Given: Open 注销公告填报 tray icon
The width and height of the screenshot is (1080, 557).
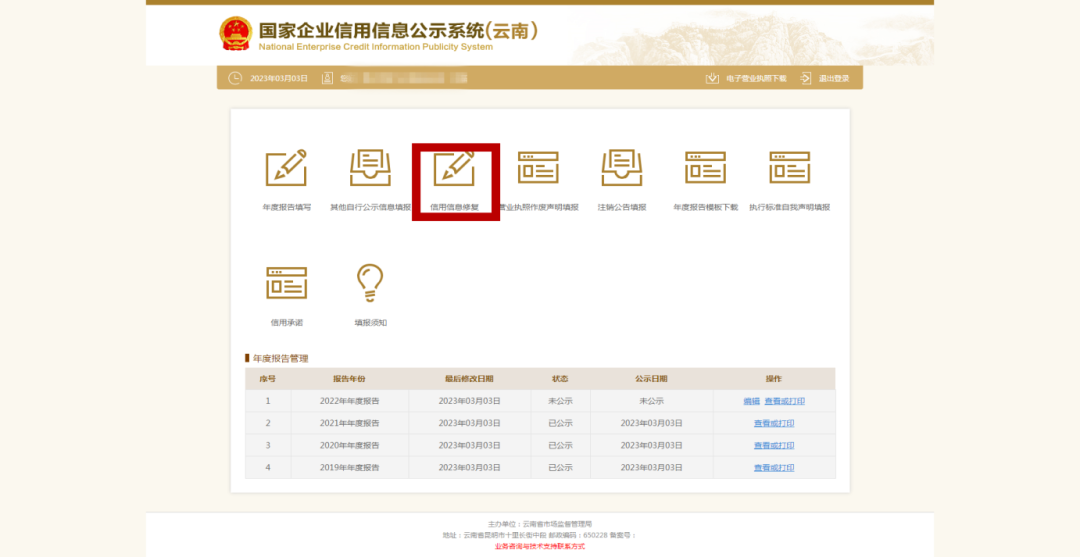Looking at the screenshot, I should click(622, 168).
